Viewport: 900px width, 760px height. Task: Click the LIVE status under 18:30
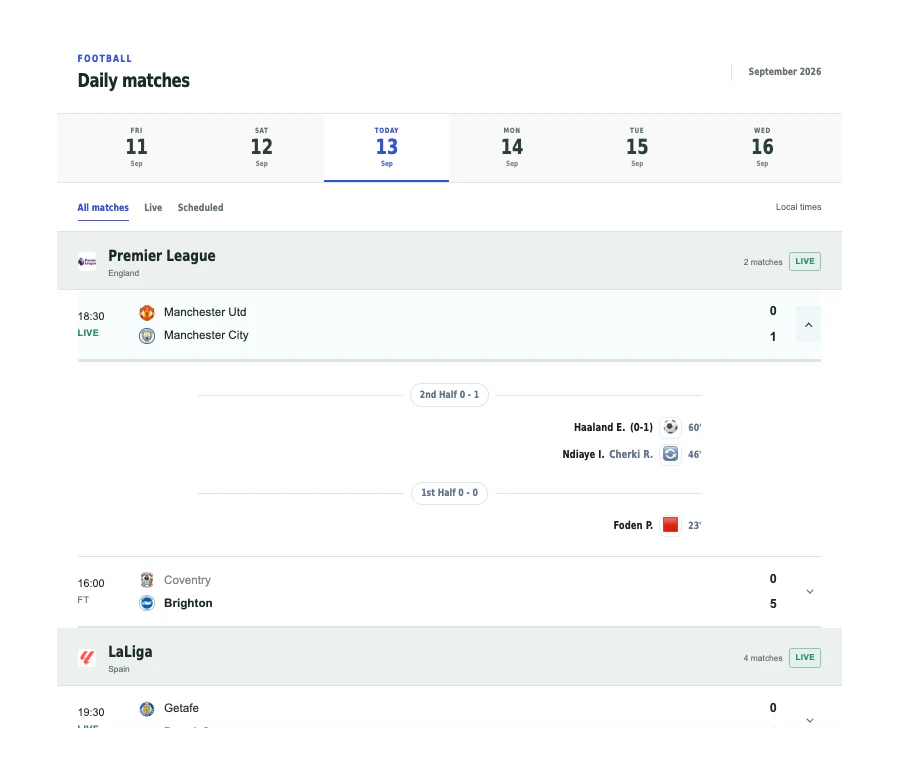point(88,333)
